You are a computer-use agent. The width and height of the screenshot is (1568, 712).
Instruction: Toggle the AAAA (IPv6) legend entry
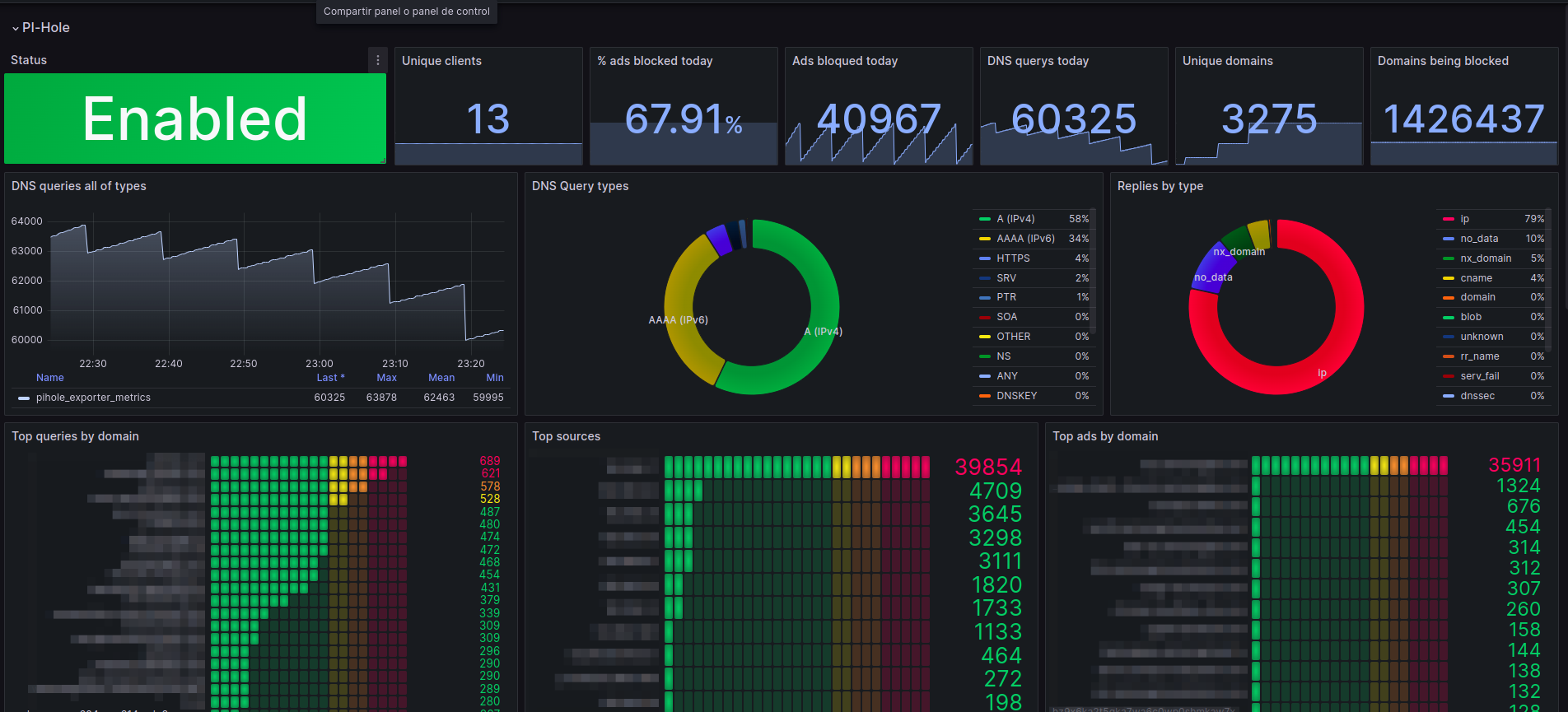tap(1025, 239)
